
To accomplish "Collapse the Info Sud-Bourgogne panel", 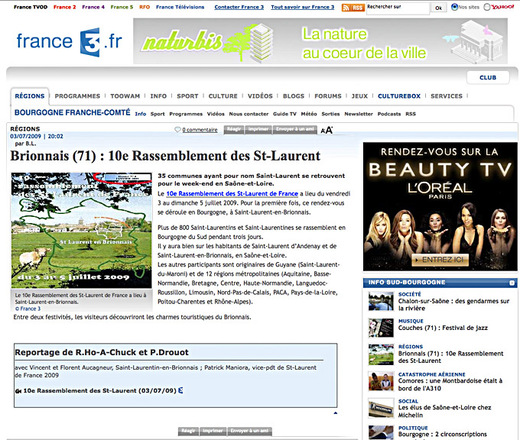I will click(x=512, y=283).
